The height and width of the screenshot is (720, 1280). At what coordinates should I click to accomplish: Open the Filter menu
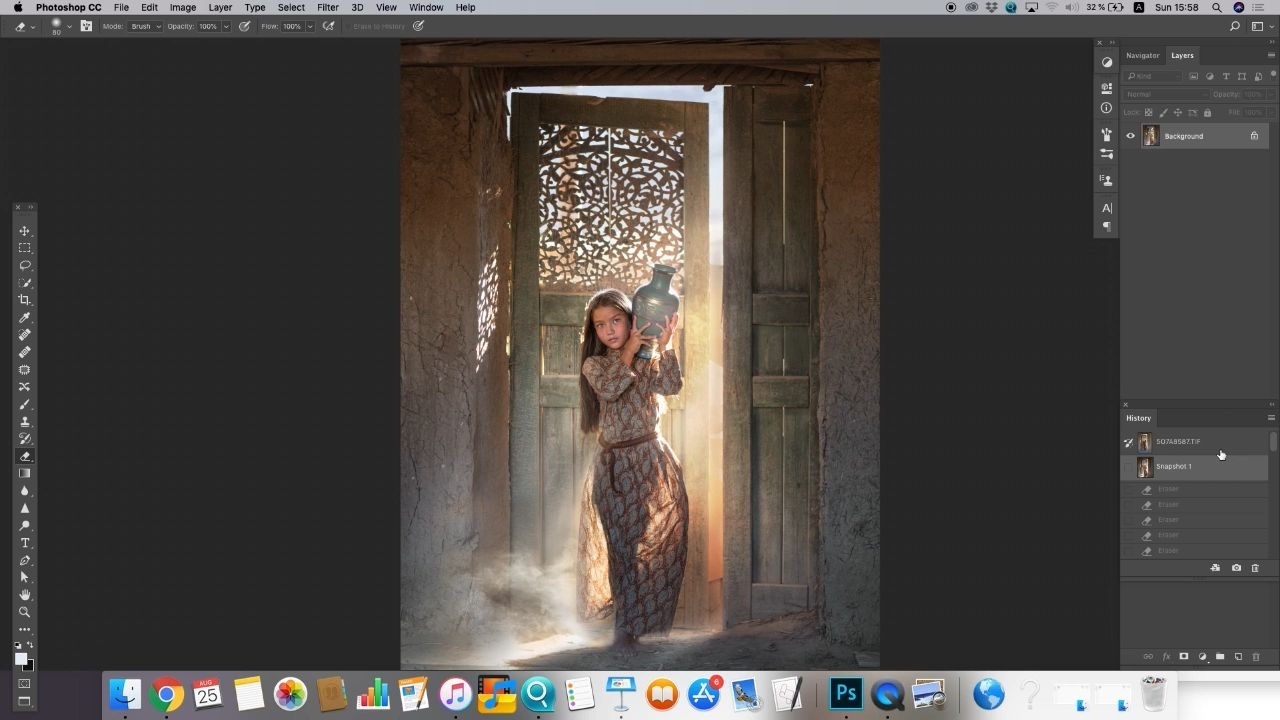point(328,7)
